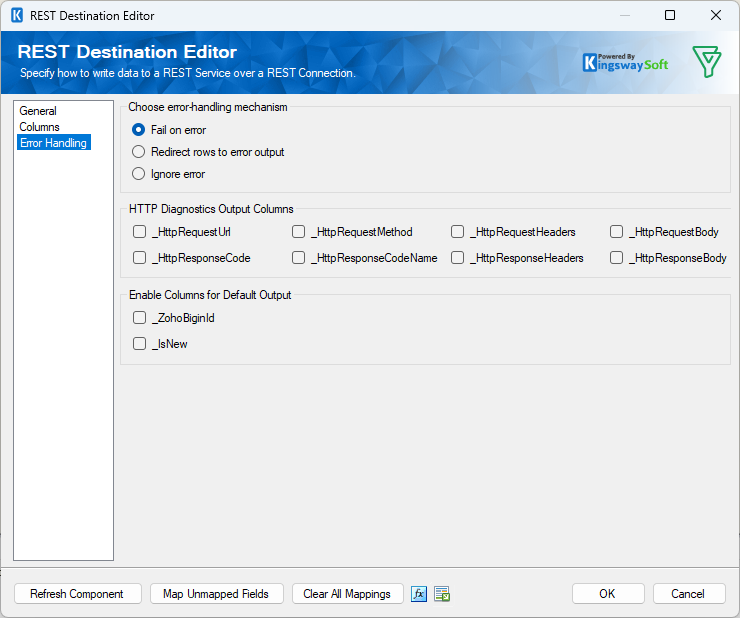Screen dimensions: 740x618
Task: Click the 'HTTP Diagnostics Output Columns' label
Action: (211, 209)
